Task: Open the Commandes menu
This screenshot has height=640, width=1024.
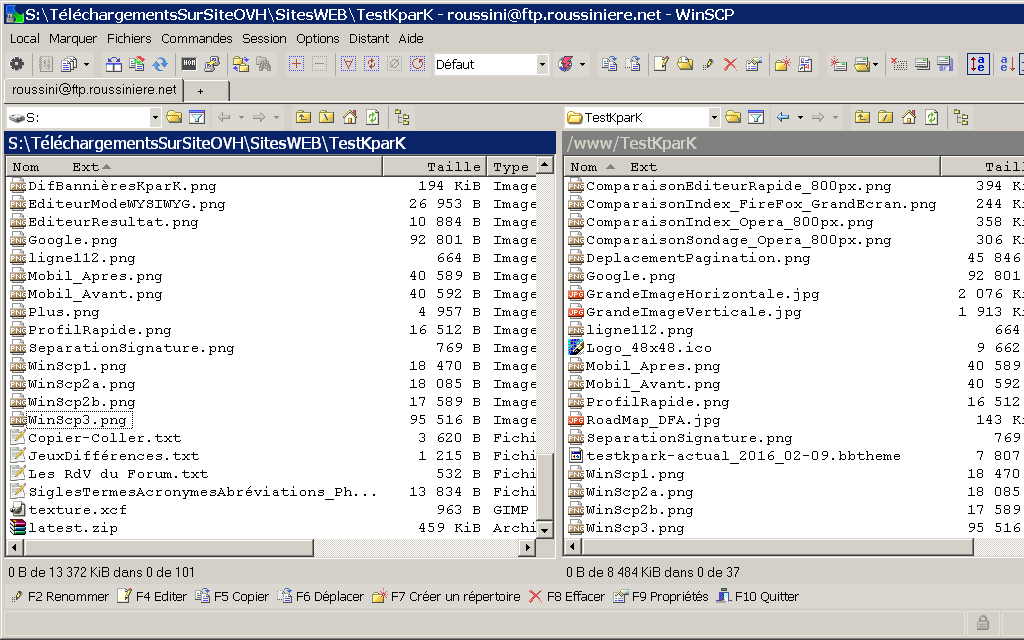Action: coord(197,38)
